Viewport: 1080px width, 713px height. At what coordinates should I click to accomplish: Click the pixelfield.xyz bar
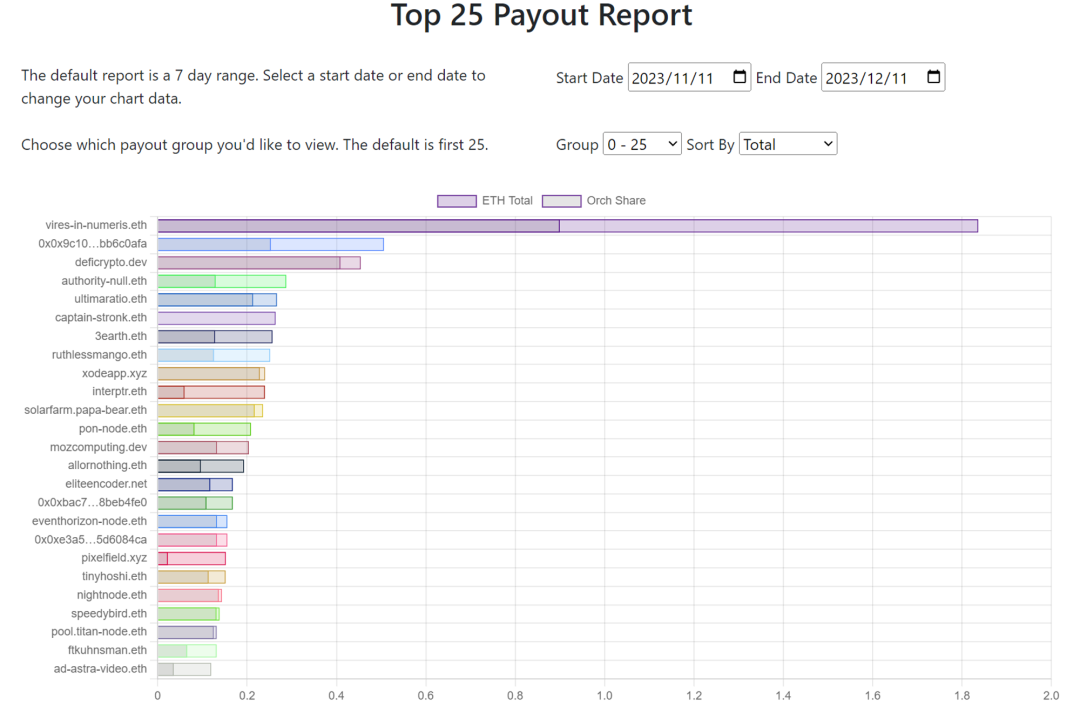pyautogui.click(x=191, y=558)
